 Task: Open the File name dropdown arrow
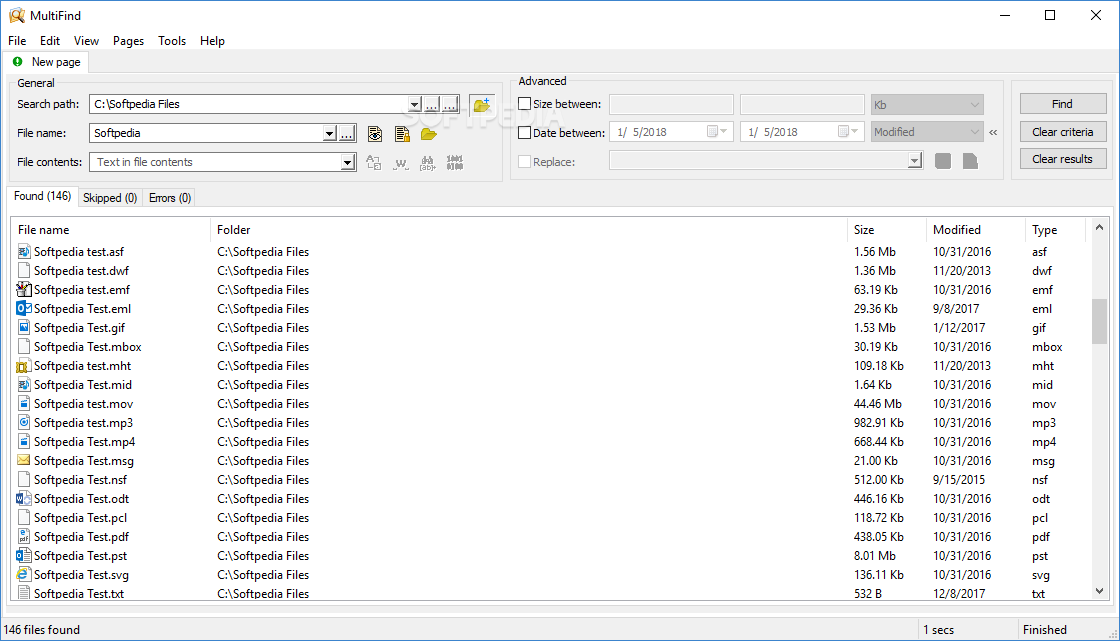coord(329,134)
